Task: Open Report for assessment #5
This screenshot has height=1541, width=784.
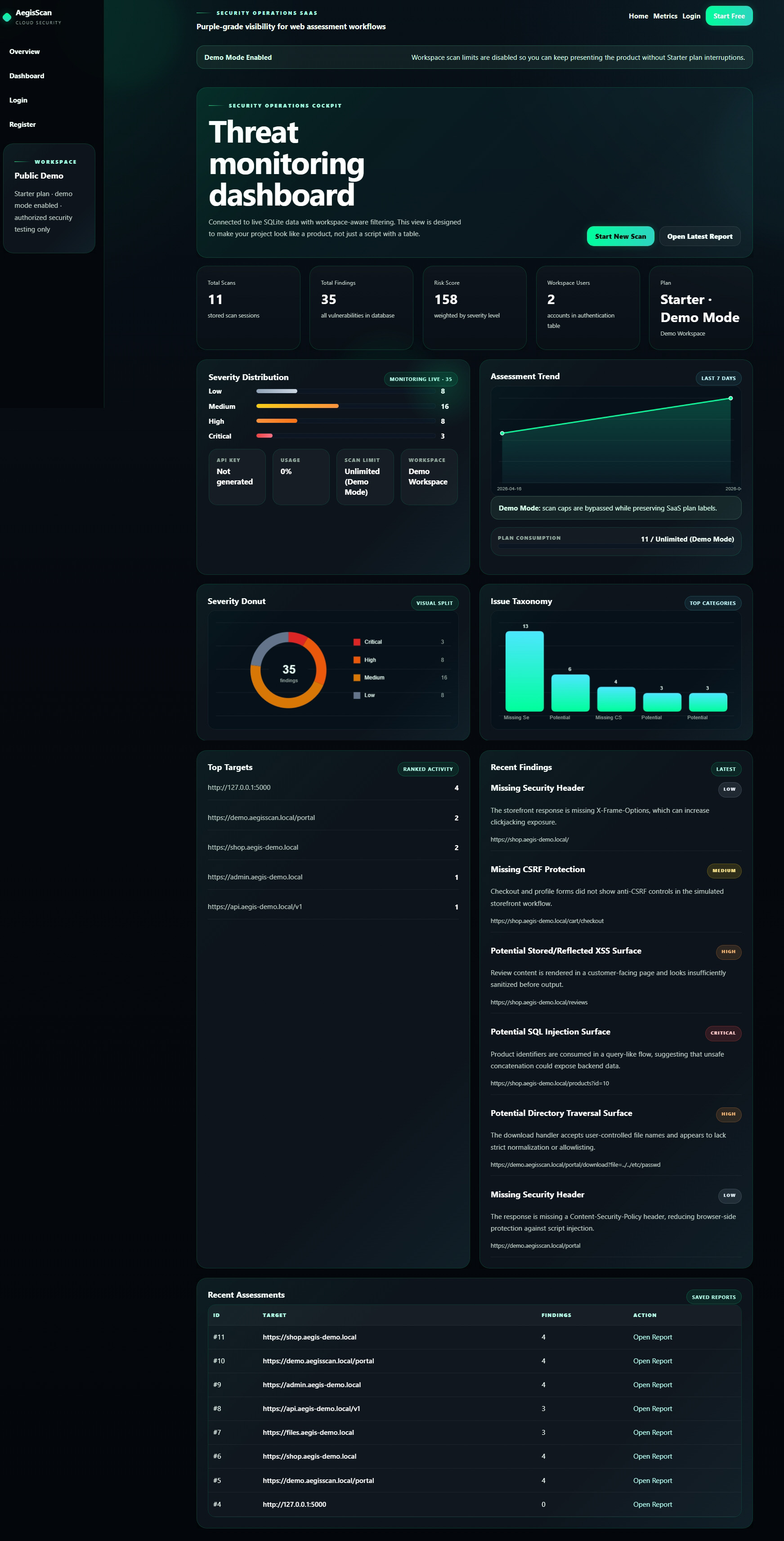Action: click(x=653, y=1481)
